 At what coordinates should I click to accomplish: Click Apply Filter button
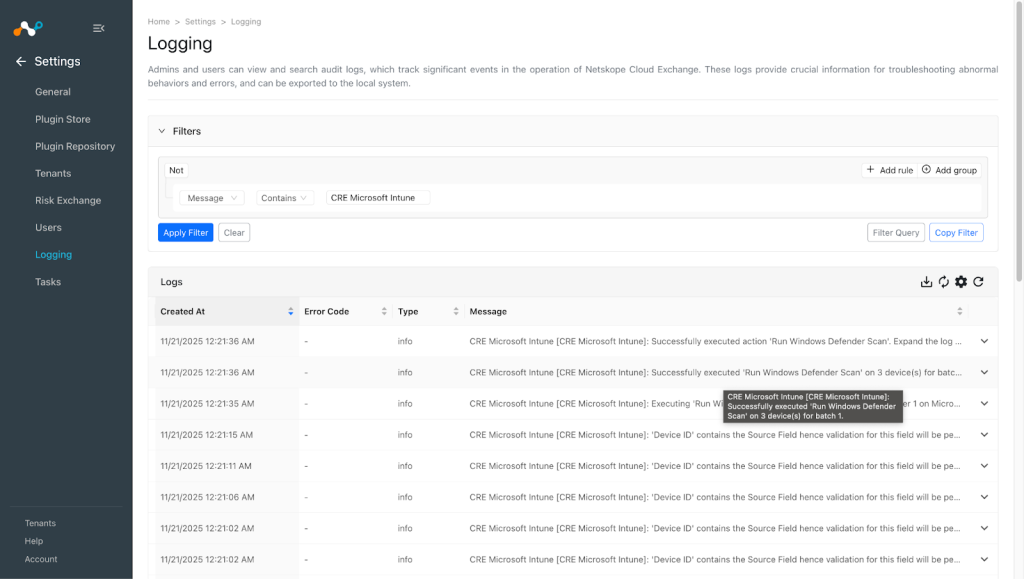(185, 232)
